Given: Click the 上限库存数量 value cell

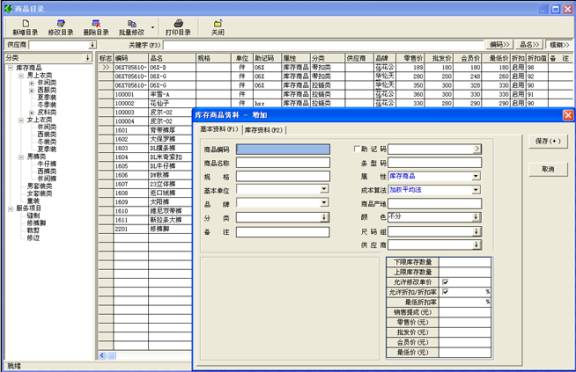Looking at the screenshot, I should [x=465, y=272].
